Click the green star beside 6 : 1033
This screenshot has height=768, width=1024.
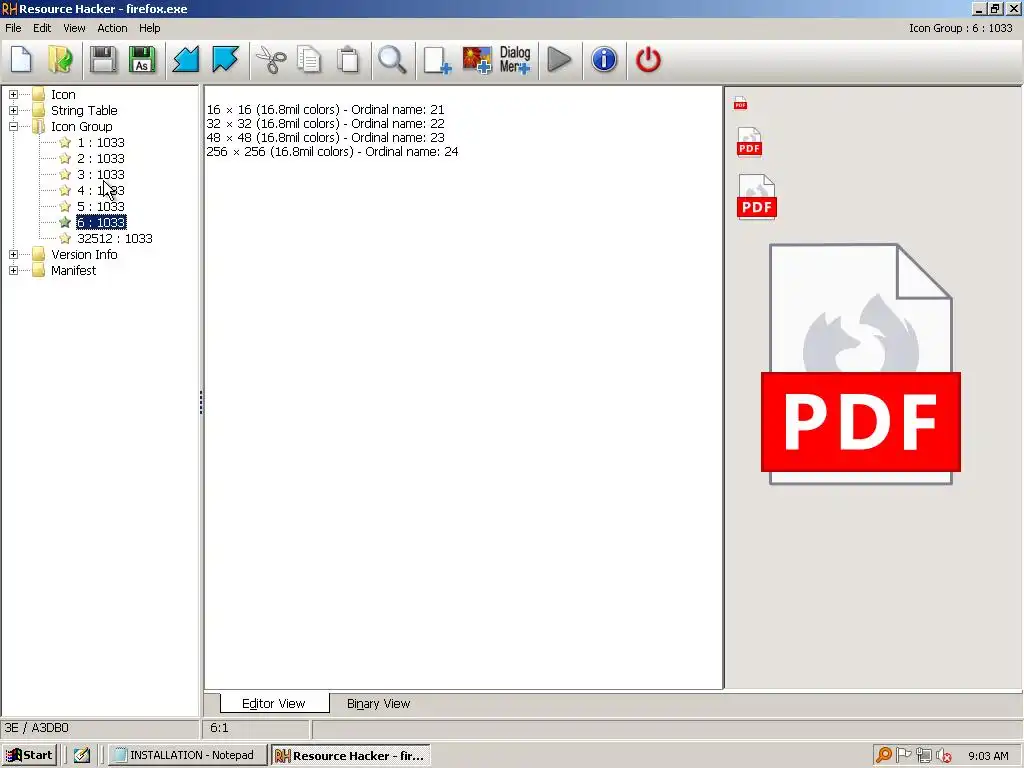pyautogui.click(x=65, y=223)
